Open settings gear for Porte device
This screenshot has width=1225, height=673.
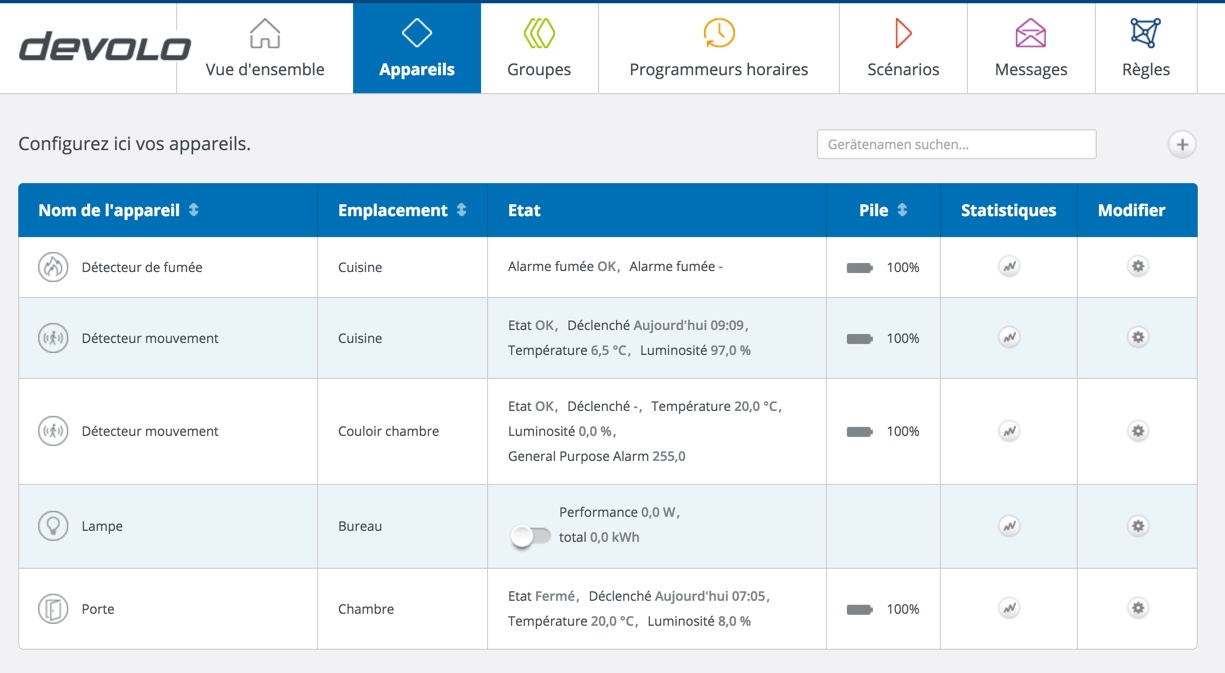click(x=1137, y=608)
